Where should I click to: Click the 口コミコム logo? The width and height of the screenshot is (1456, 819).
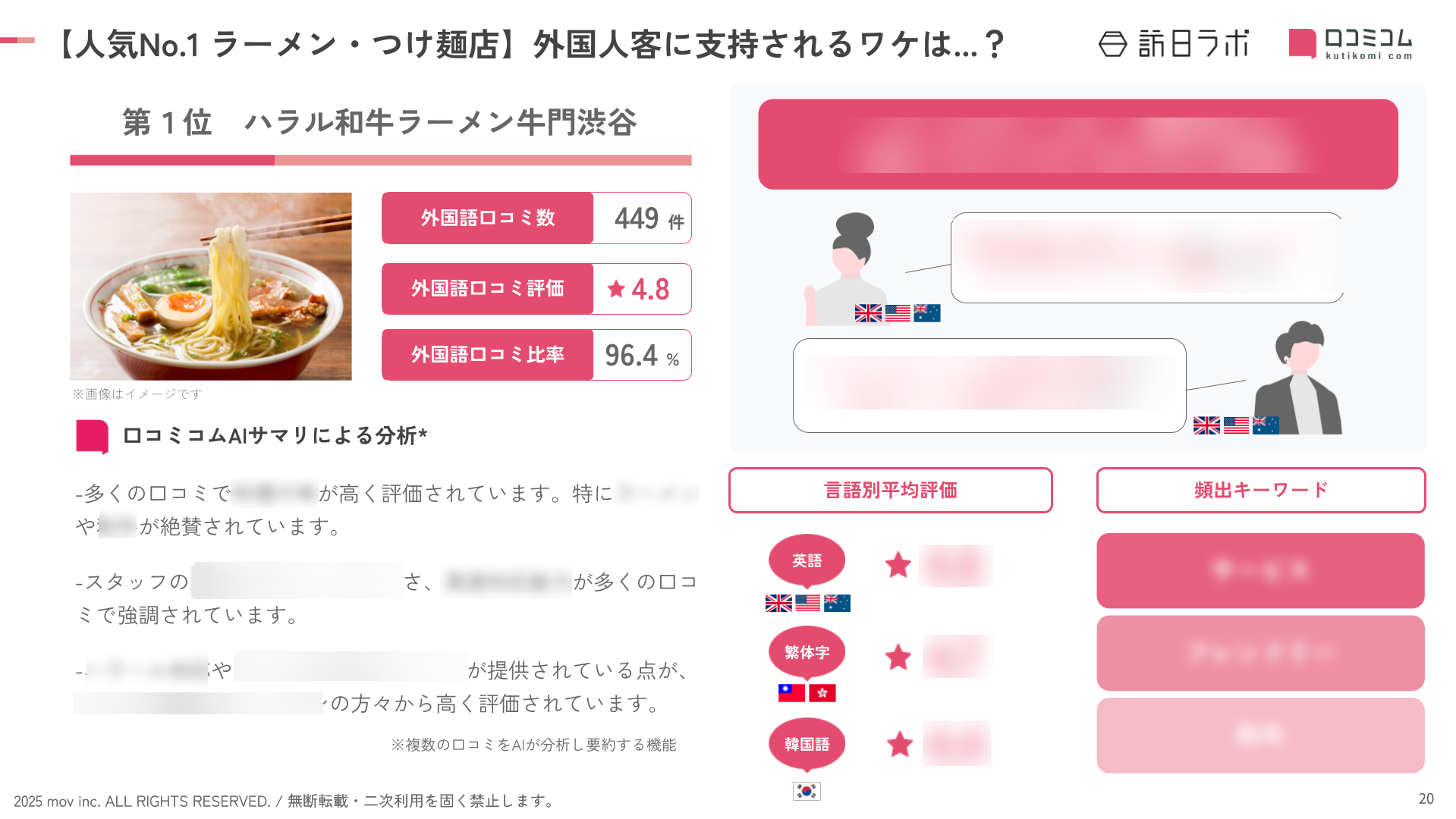point(1350,44)
